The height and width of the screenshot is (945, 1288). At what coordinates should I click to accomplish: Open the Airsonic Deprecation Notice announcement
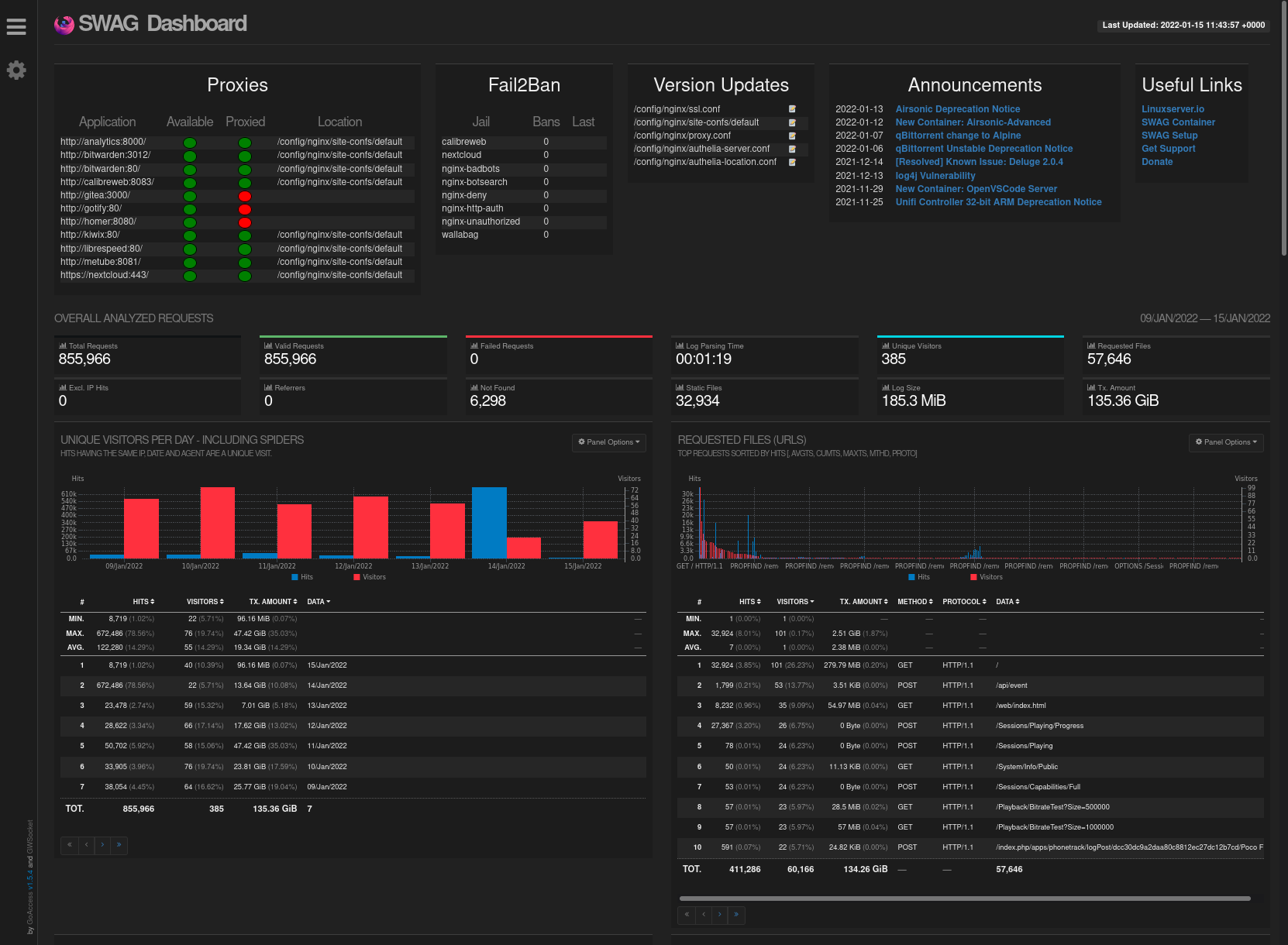click(958, 109)
